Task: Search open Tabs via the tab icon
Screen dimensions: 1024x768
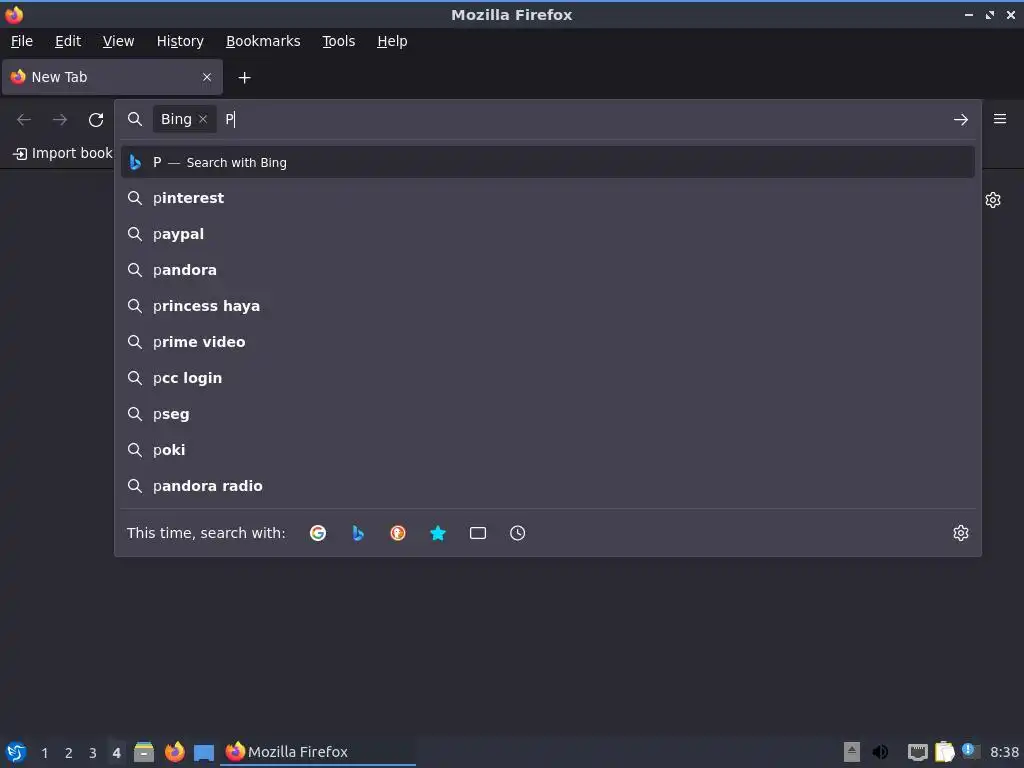Action: 477,533
